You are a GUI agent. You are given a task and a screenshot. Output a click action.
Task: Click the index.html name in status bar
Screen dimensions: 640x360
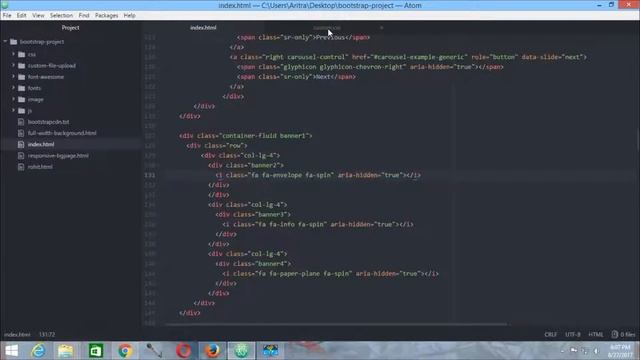[x=17, y=334]
